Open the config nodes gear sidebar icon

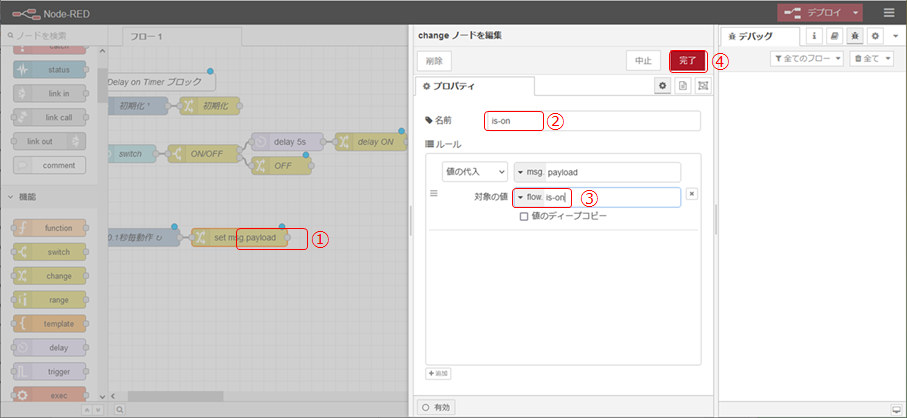pyautogui.click(x=875, y=36)
